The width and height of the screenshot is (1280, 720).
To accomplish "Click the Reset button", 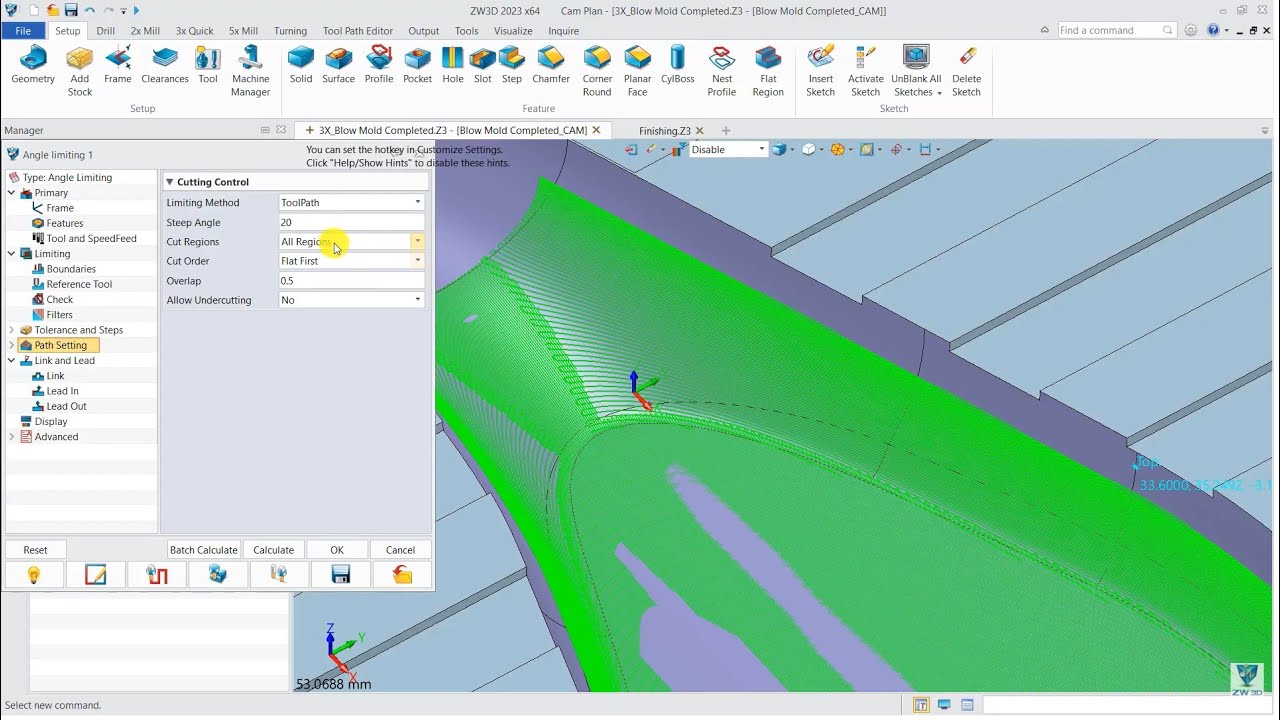I will (x=35, y=550).
